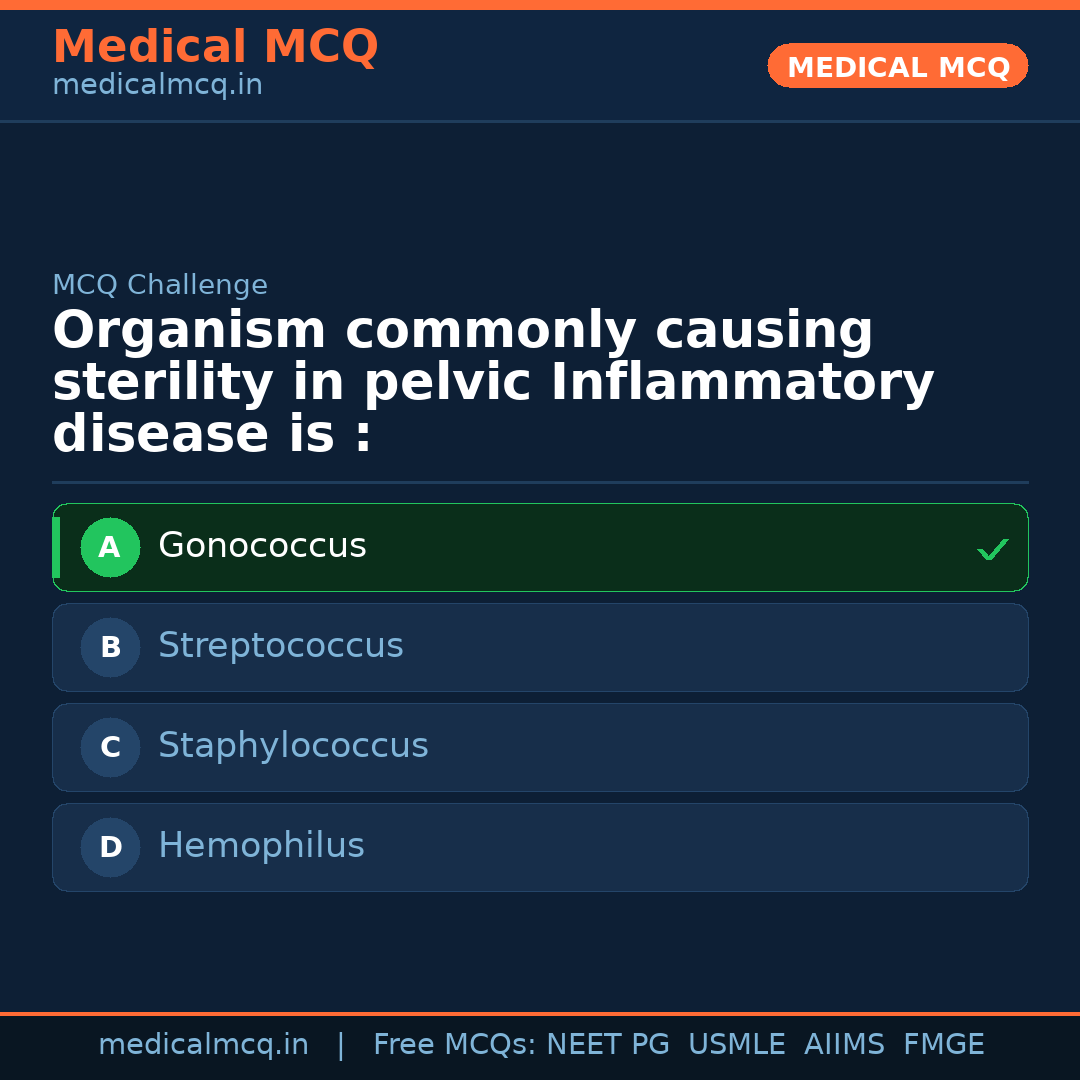This screenshot has height=1080, width=1080.
Task: Click the pelvic inflammatory disease question text
Action: (492, 383)
